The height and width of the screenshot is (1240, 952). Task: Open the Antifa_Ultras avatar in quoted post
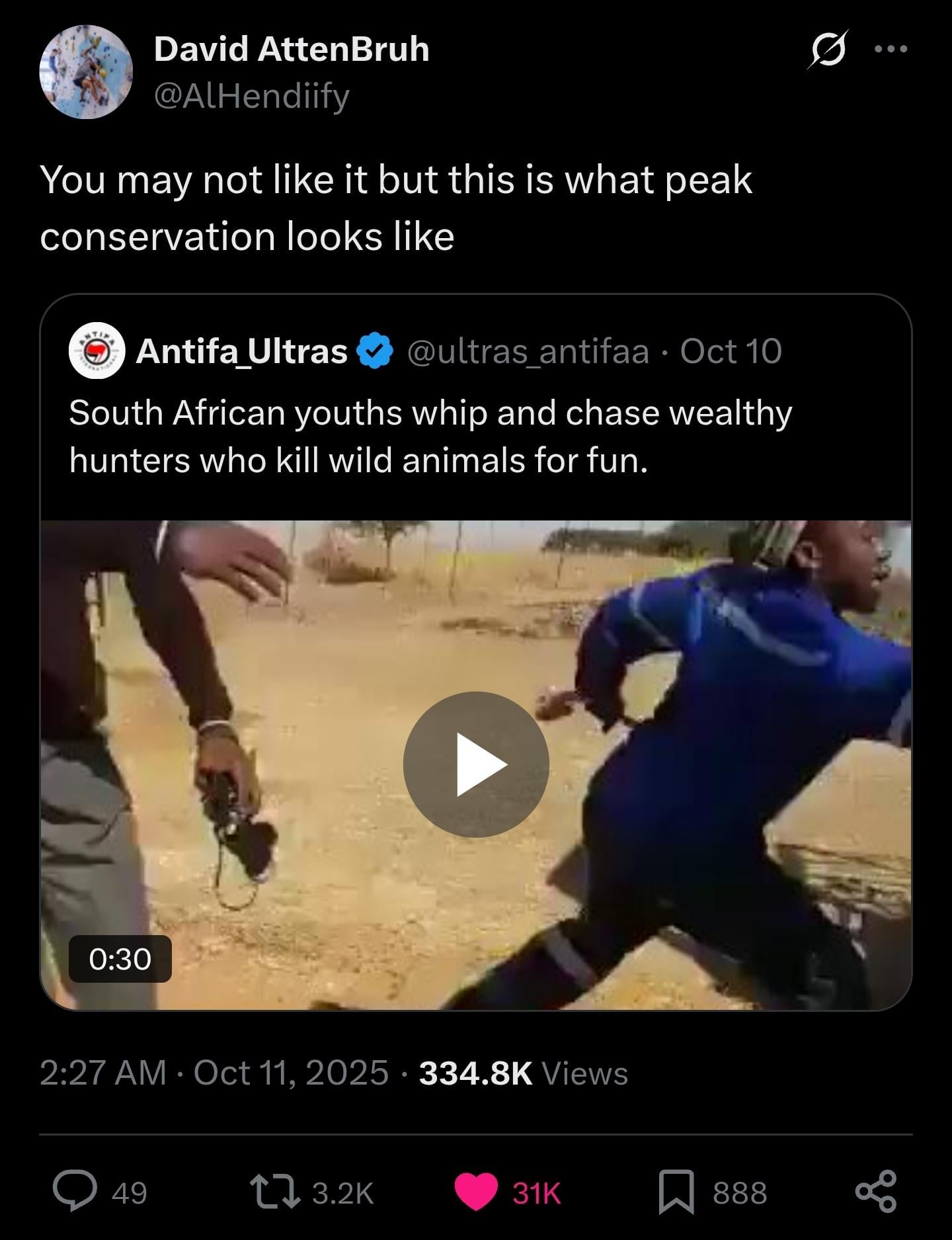pos(97,351)
